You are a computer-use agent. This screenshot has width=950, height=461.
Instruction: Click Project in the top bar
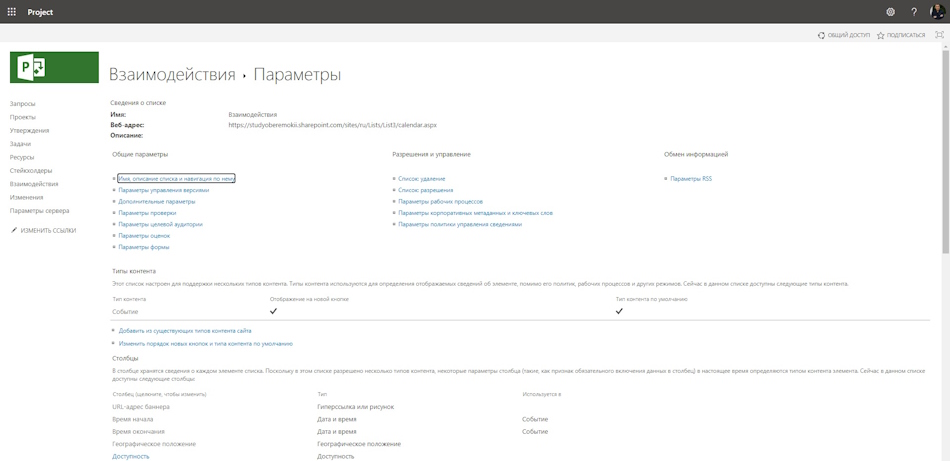[40, 12]
